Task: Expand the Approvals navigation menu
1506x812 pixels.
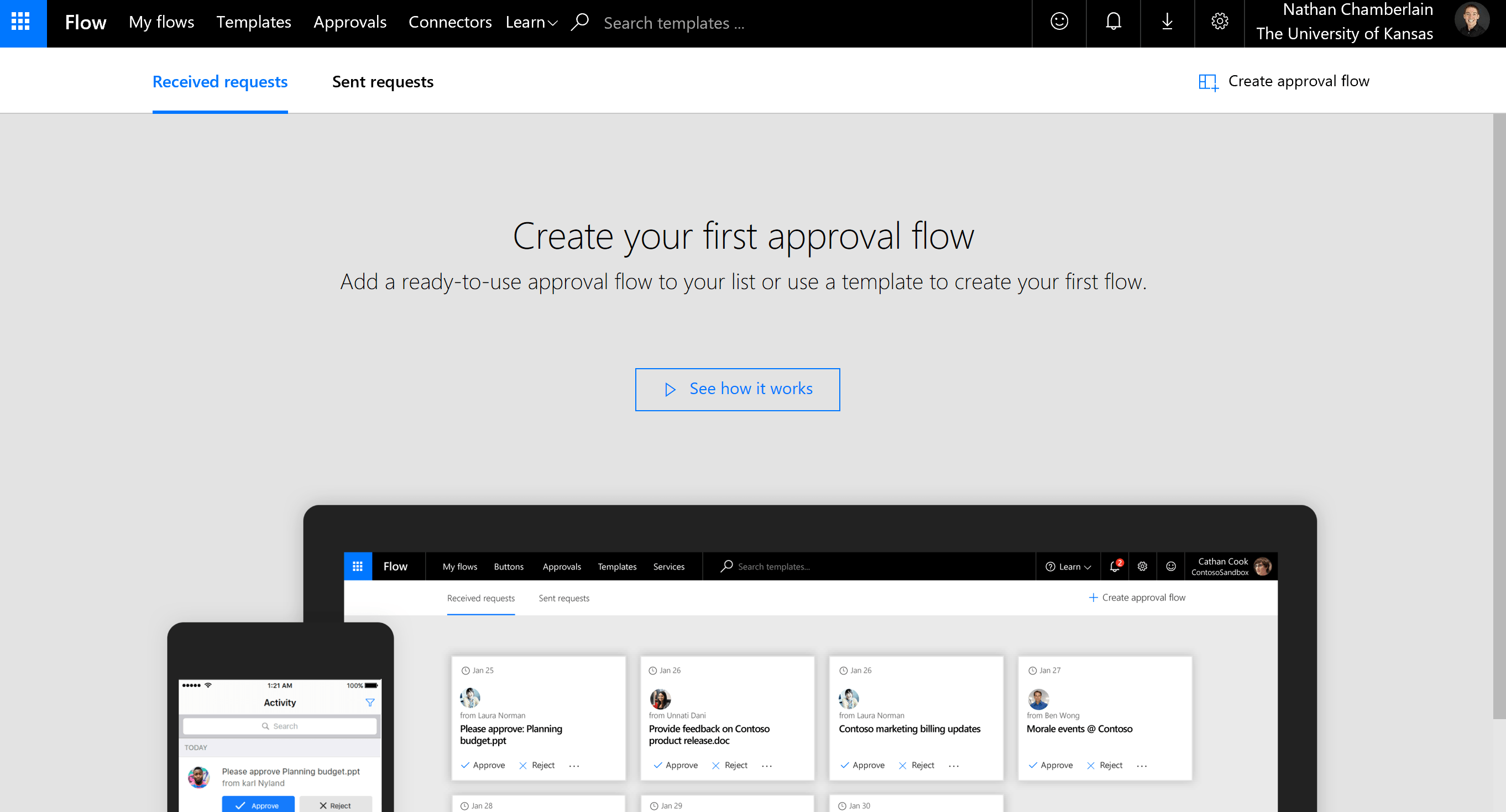Action: (x=349, y=22)
